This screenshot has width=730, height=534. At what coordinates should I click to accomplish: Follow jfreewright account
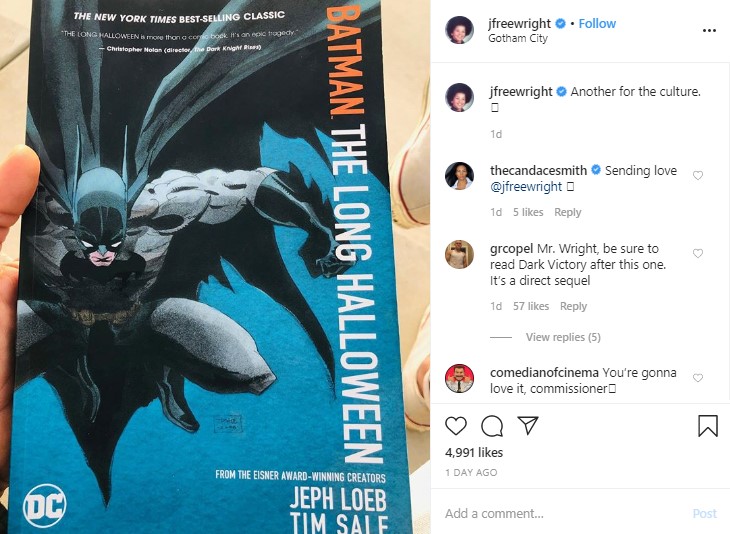pos(597,24)
